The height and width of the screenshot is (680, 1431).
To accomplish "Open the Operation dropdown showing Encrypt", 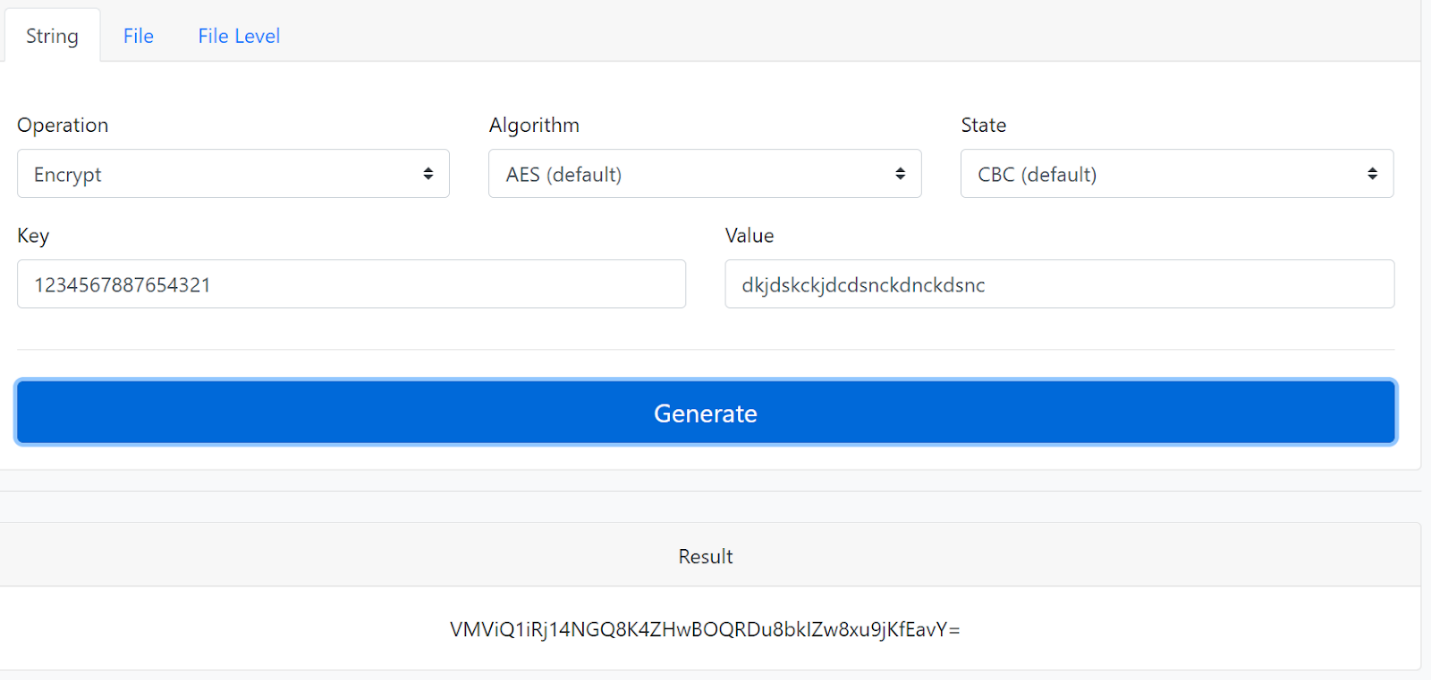I will [x=233, y=174].
